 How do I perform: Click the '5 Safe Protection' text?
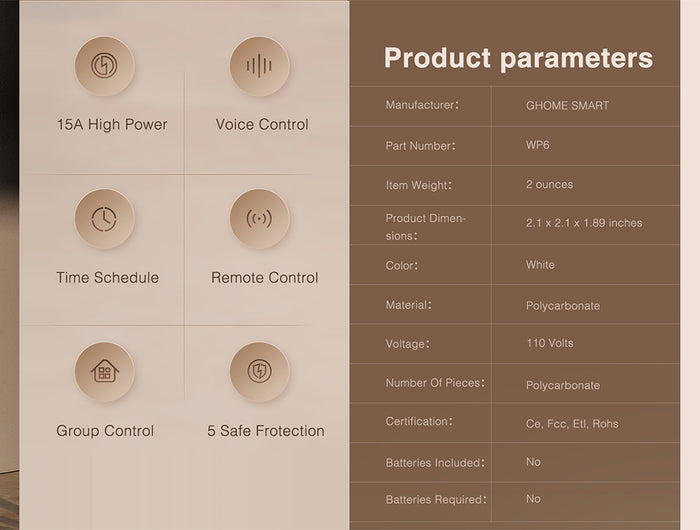(x=266, y=431)
